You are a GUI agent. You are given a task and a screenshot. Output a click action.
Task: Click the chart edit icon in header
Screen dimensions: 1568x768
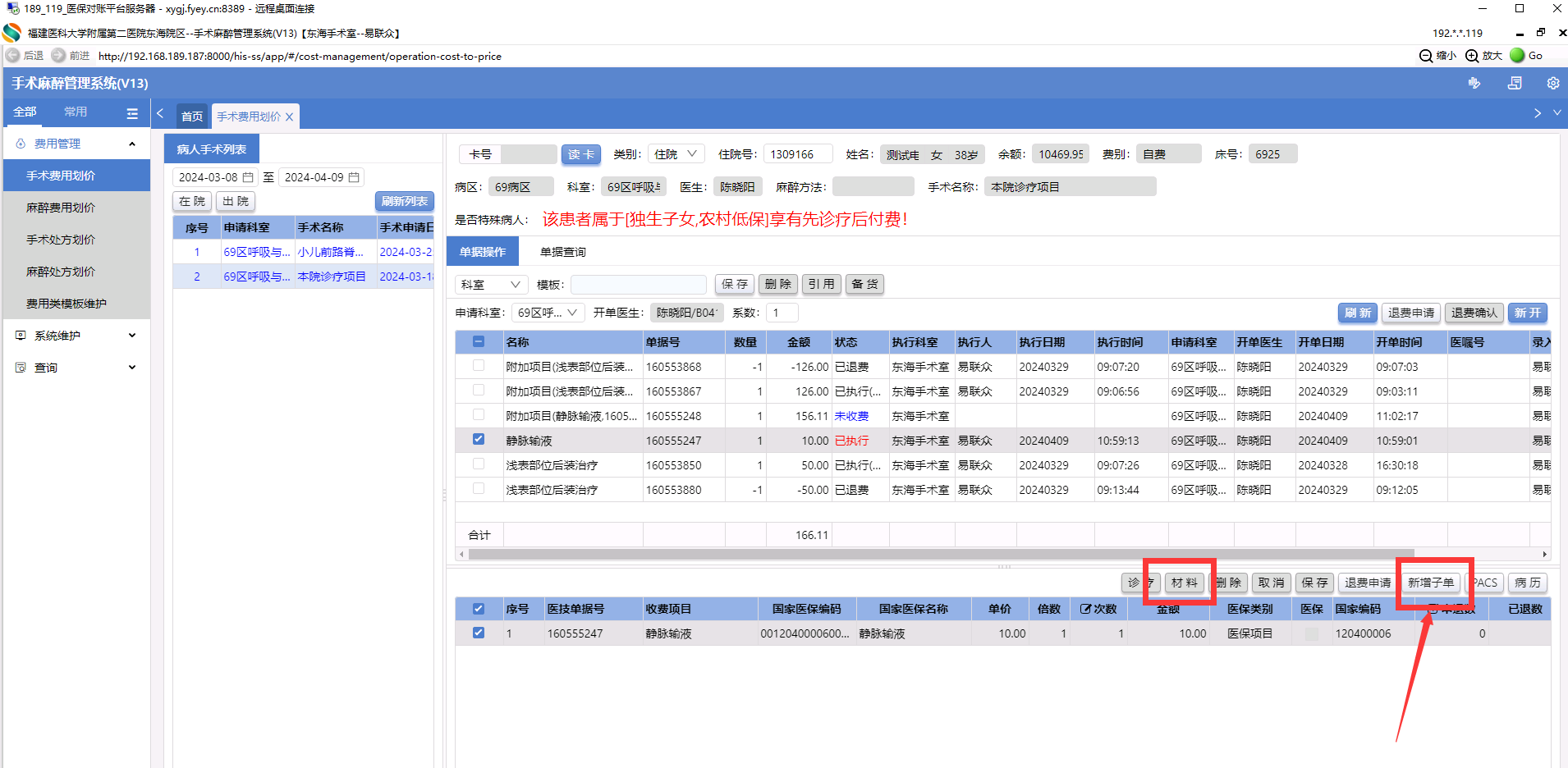[1474, 83]
